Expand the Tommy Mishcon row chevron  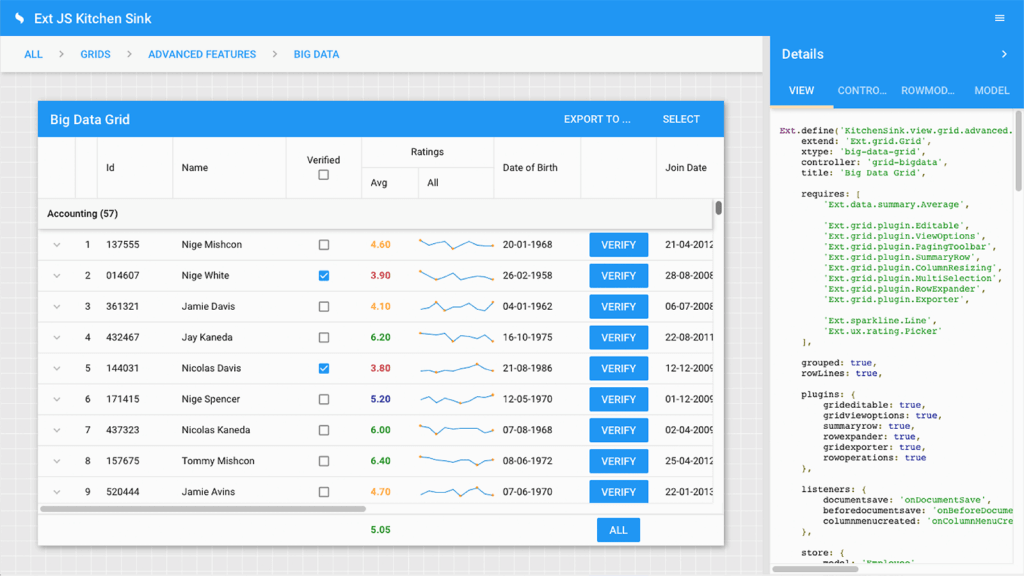click(57, 461)
